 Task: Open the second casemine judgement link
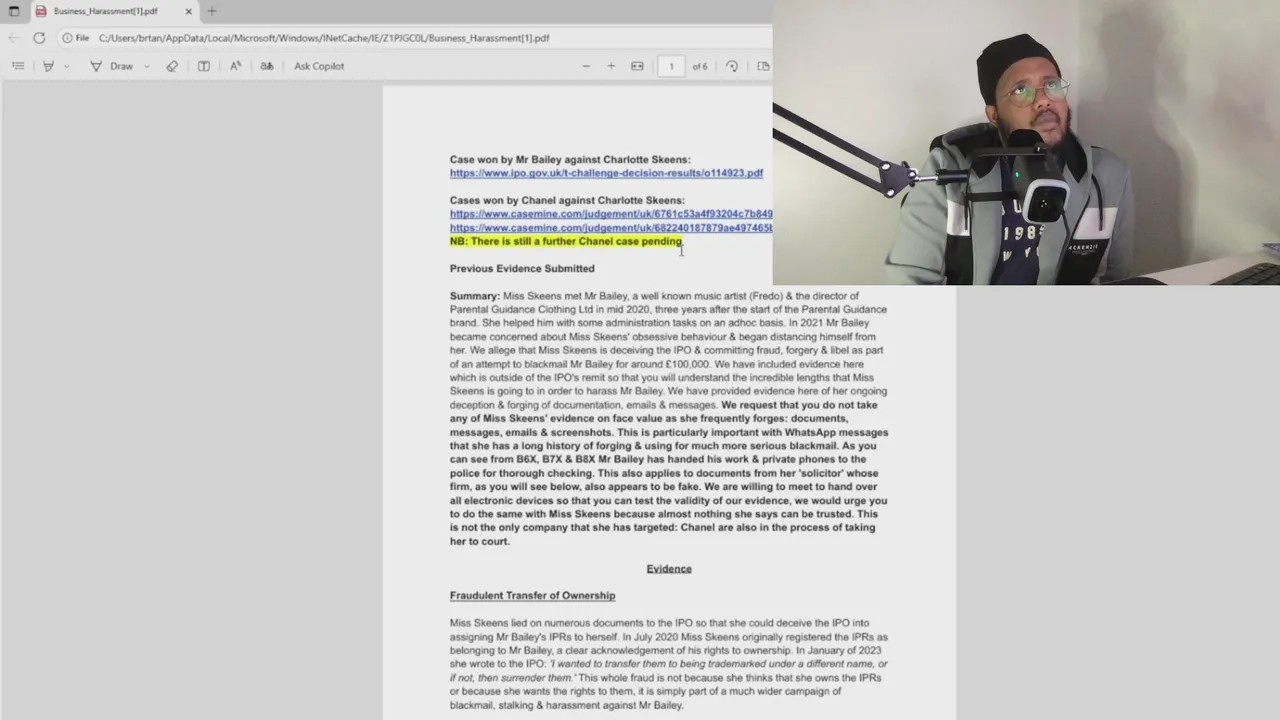coord(611,228)
